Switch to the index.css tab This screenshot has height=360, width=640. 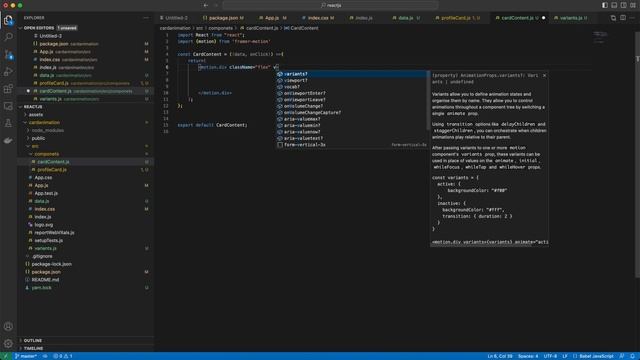318,18
